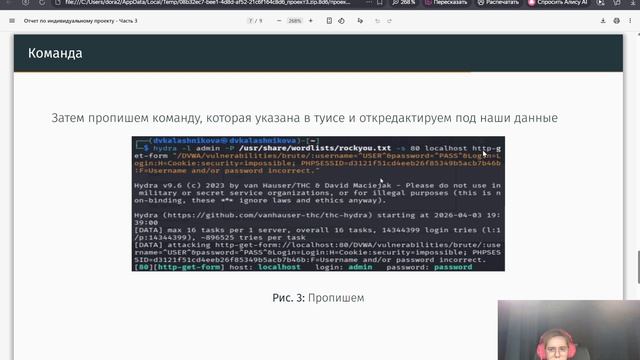Click the caption 'Рис. 3: Пропишем'
The height and width of the screenshot is (360, 640).
[318, 298]
